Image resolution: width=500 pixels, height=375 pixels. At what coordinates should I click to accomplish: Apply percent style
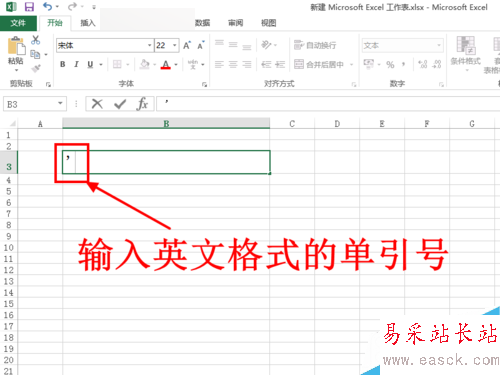(390, 64)
